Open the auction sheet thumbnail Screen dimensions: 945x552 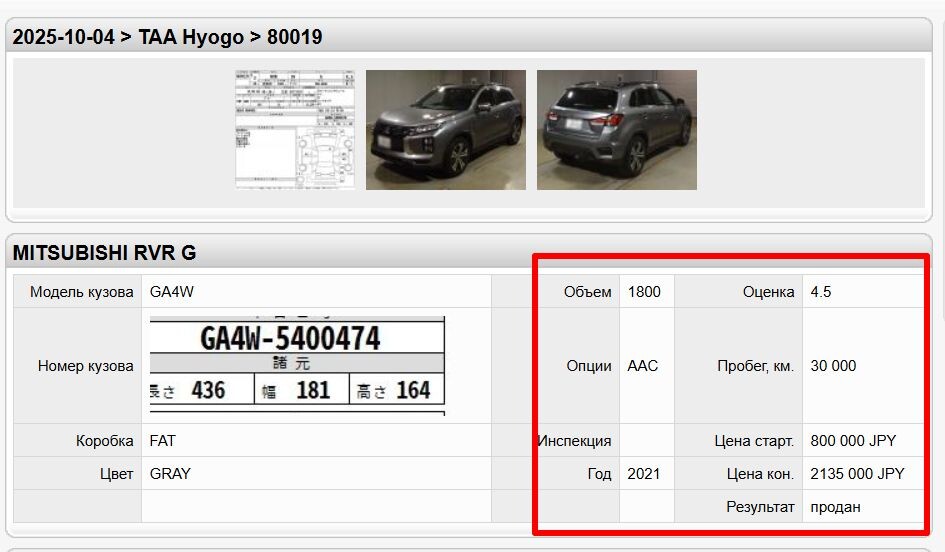click(x=295, y=130)
